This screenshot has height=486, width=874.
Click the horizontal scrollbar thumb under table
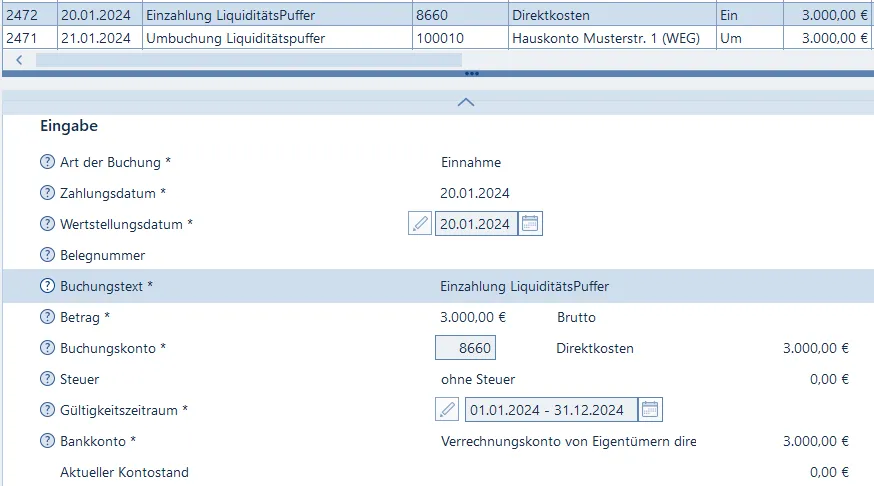[x=235, y=60]
